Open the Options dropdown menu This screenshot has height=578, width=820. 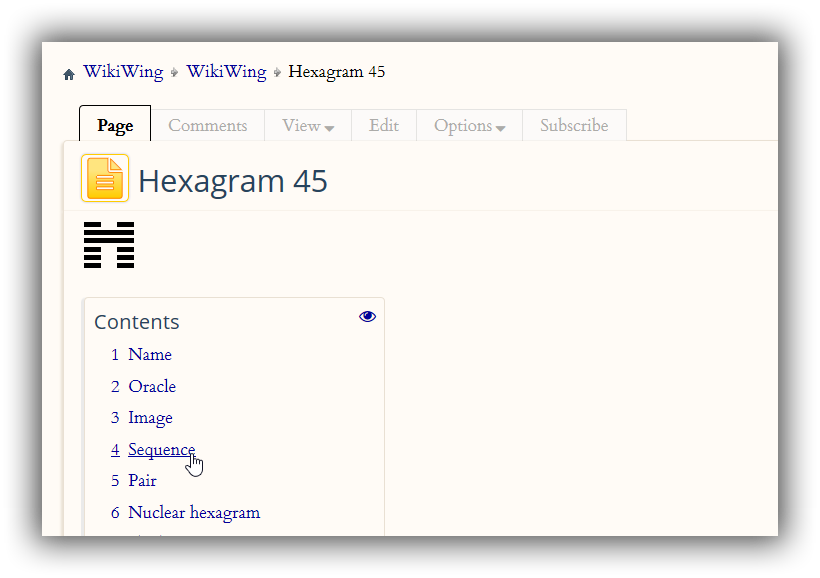[x=469, y=126]
